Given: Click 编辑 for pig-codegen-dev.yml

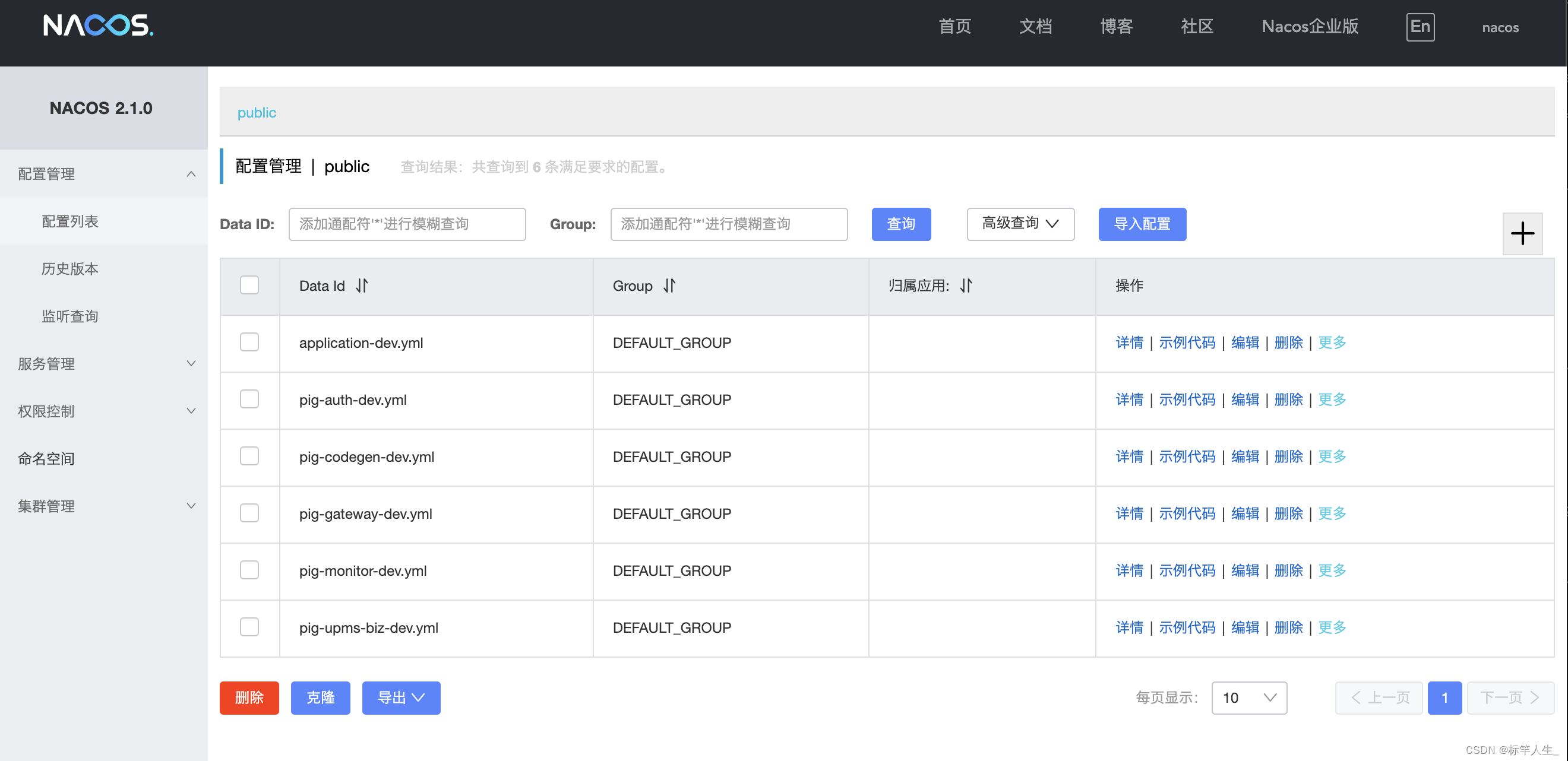Looking at the screenshot, I should 1245,456.
